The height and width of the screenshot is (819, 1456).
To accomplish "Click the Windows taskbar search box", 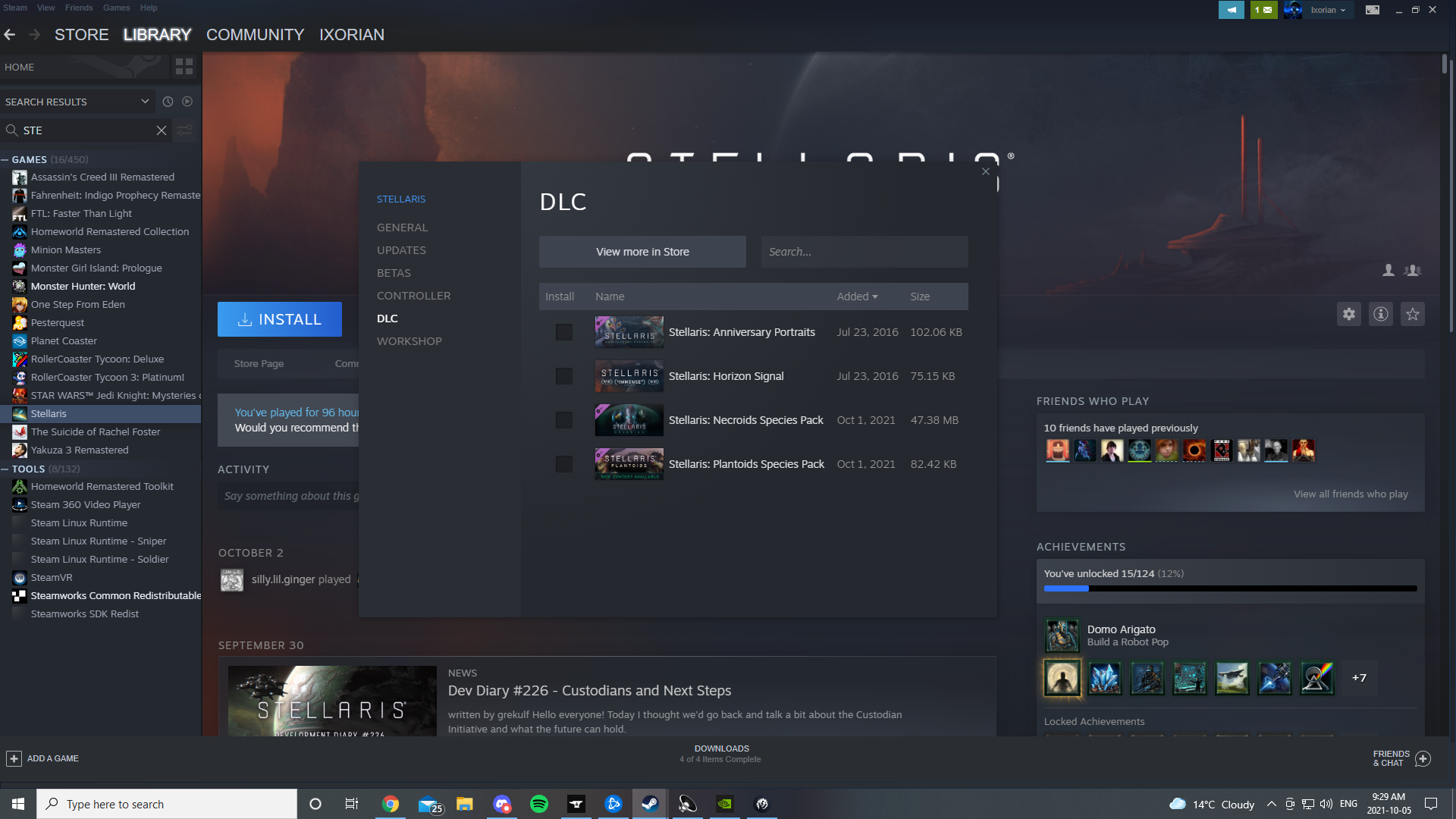I will tap(167, 804).
